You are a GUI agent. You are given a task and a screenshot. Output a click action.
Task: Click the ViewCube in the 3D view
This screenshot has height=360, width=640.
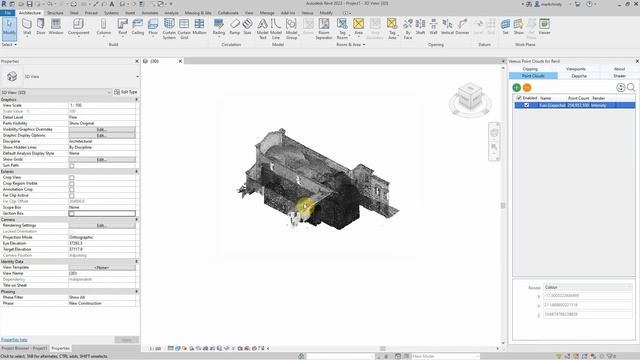[x=470, y=98]
